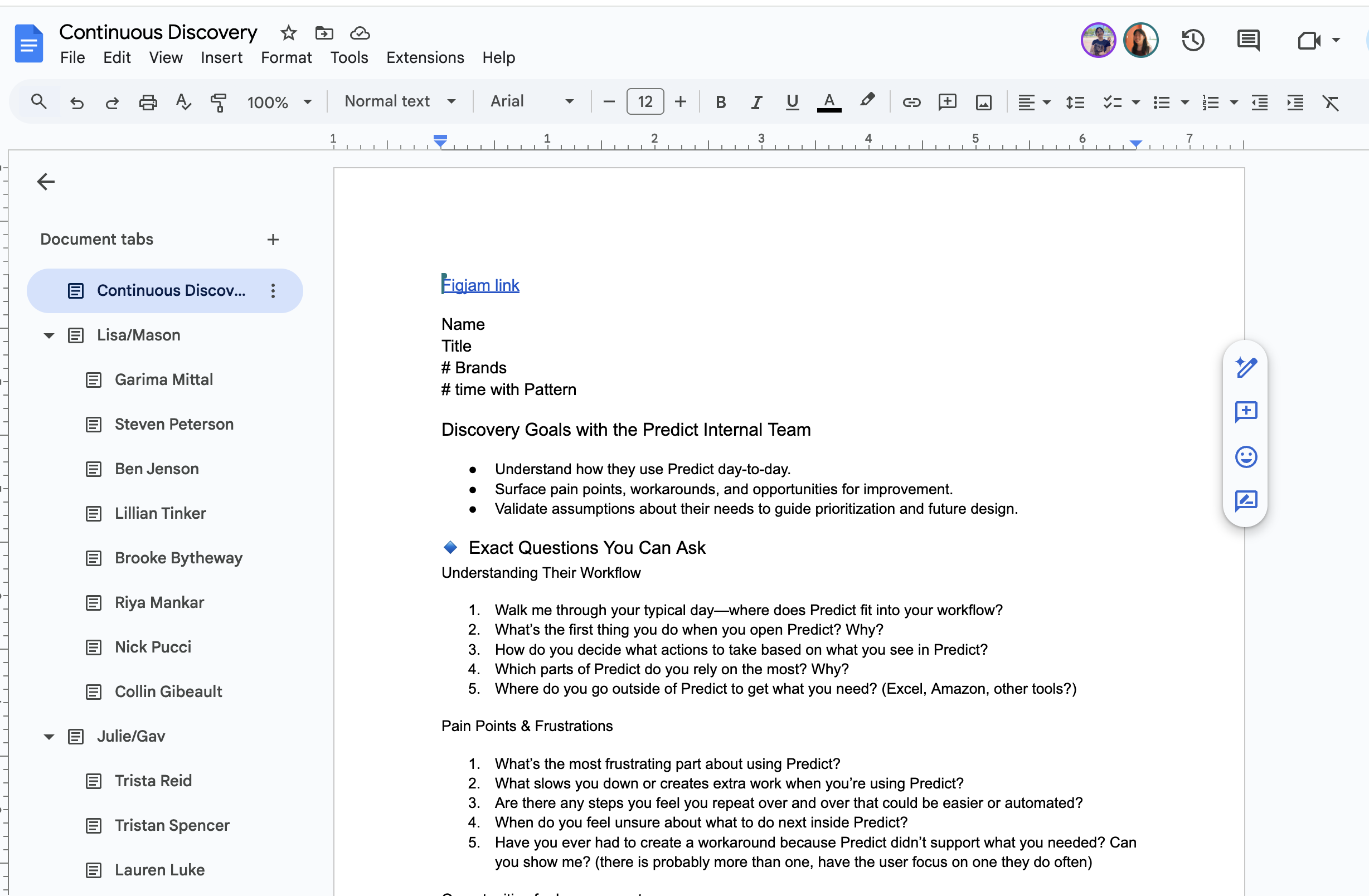Switch to the Tristan Spencer tab

pyautogui.click(x=172, y=826)
